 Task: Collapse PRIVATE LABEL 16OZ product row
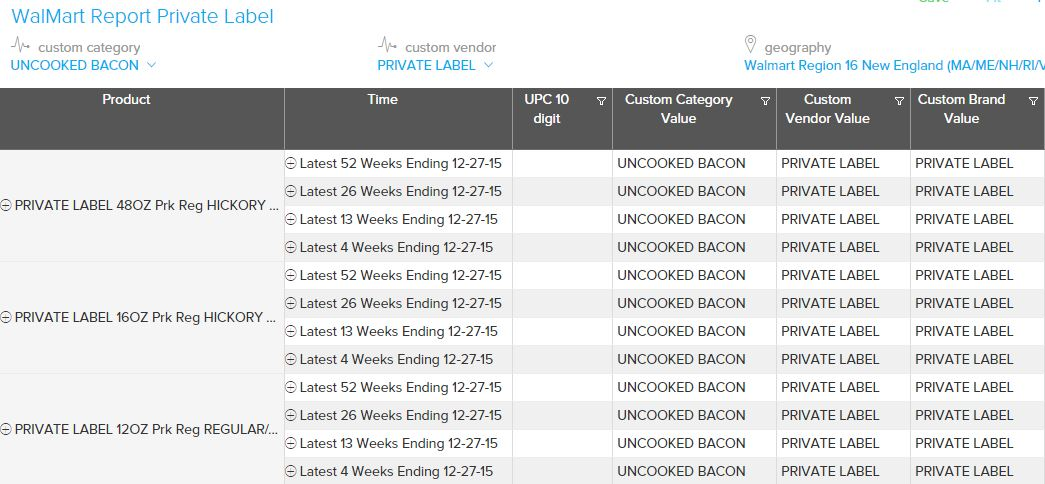pos(6,318)
